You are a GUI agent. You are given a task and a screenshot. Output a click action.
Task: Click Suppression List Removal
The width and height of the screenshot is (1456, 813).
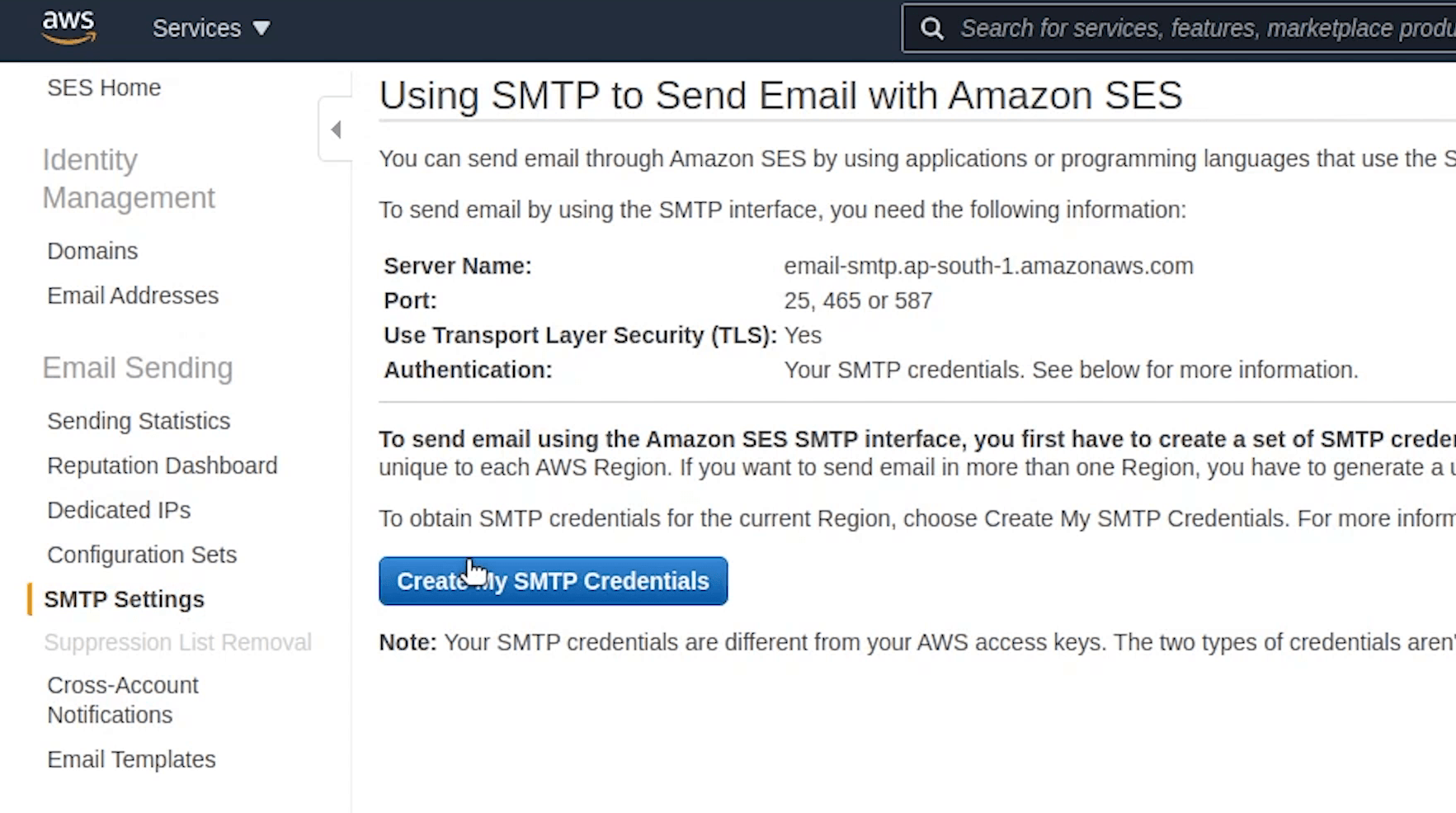pyautogui.click(x=177, y=642)
